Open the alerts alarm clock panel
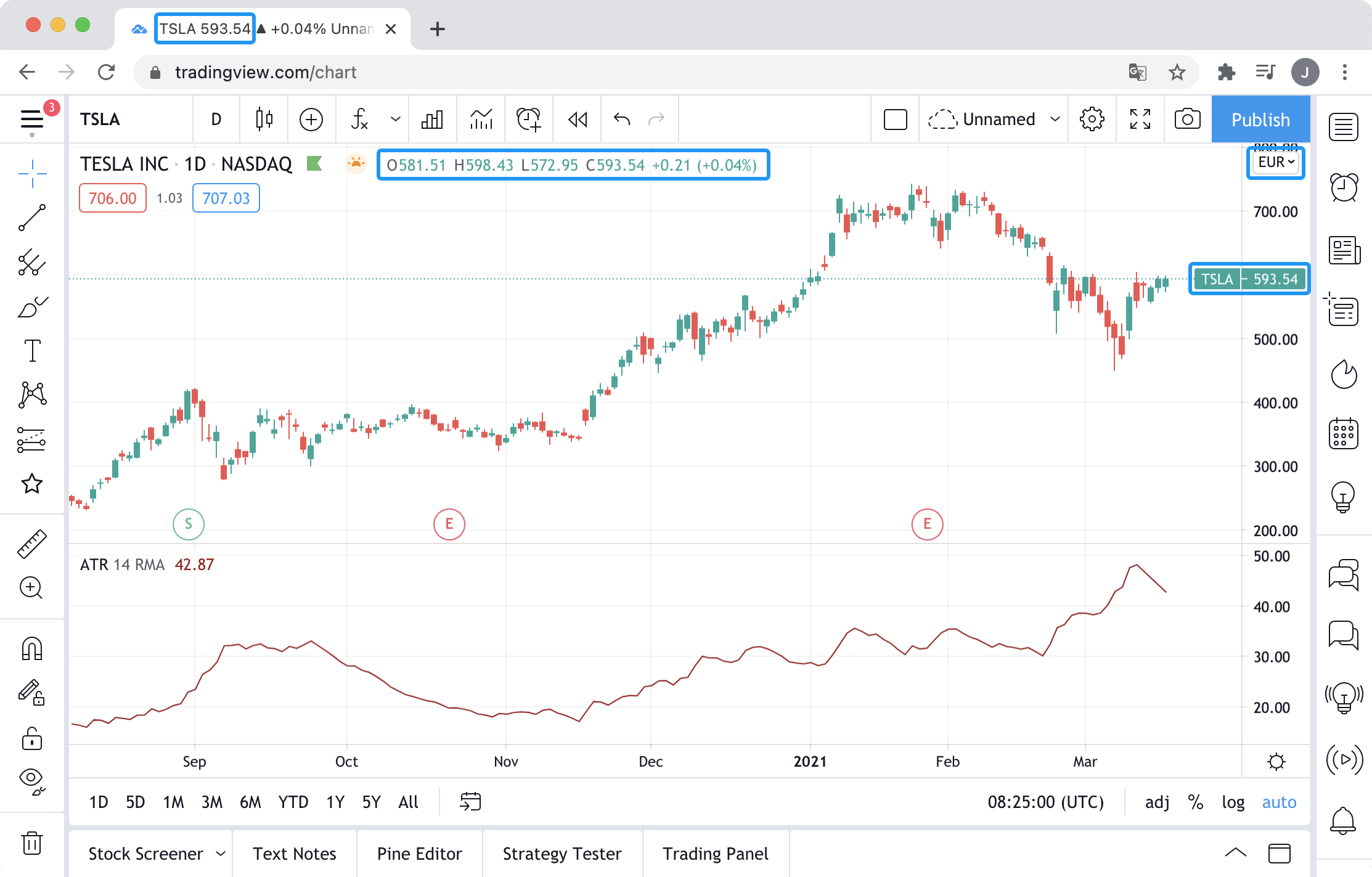 click(x=1344, y=187)
